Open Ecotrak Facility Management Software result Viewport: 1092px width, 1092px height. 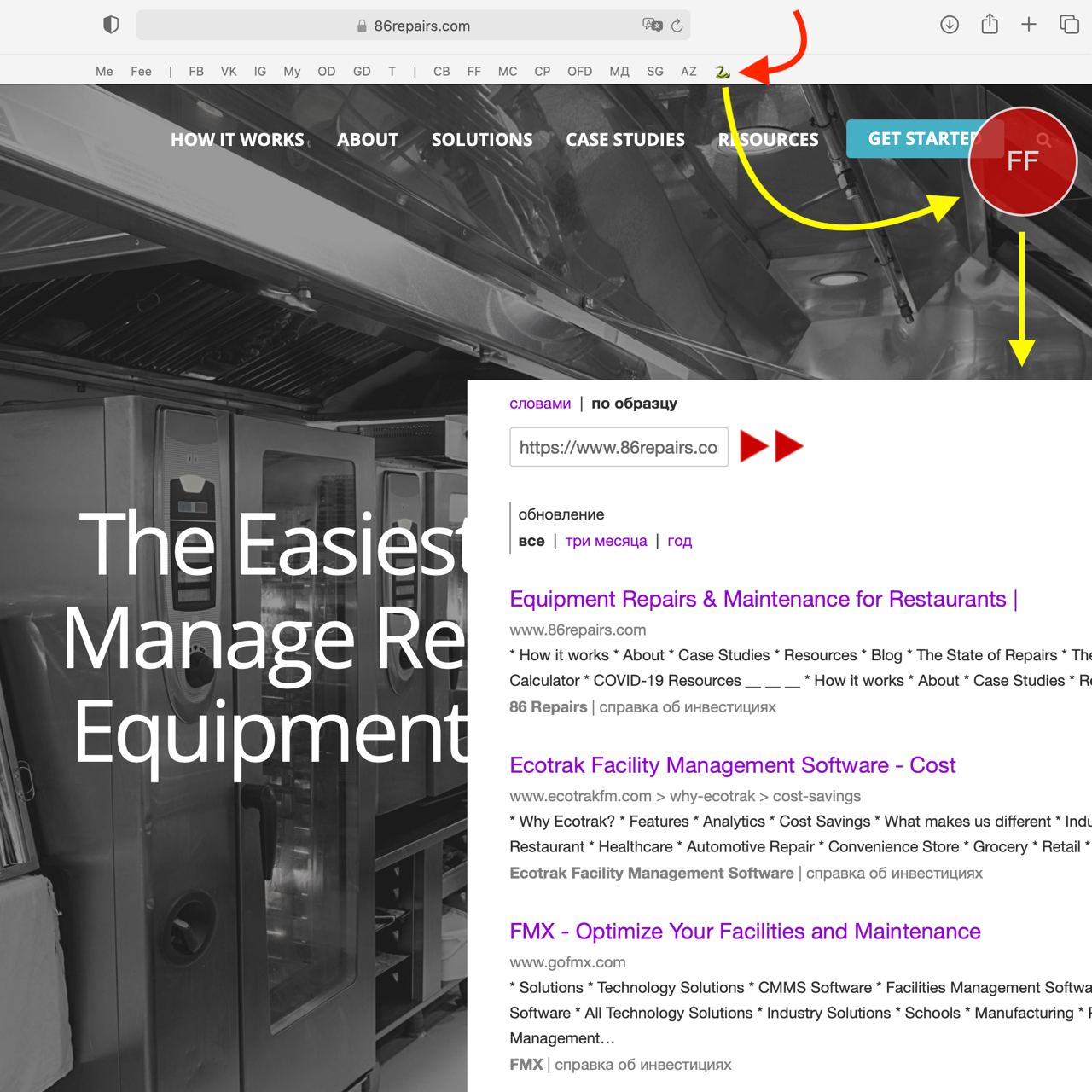pos(732,765)
